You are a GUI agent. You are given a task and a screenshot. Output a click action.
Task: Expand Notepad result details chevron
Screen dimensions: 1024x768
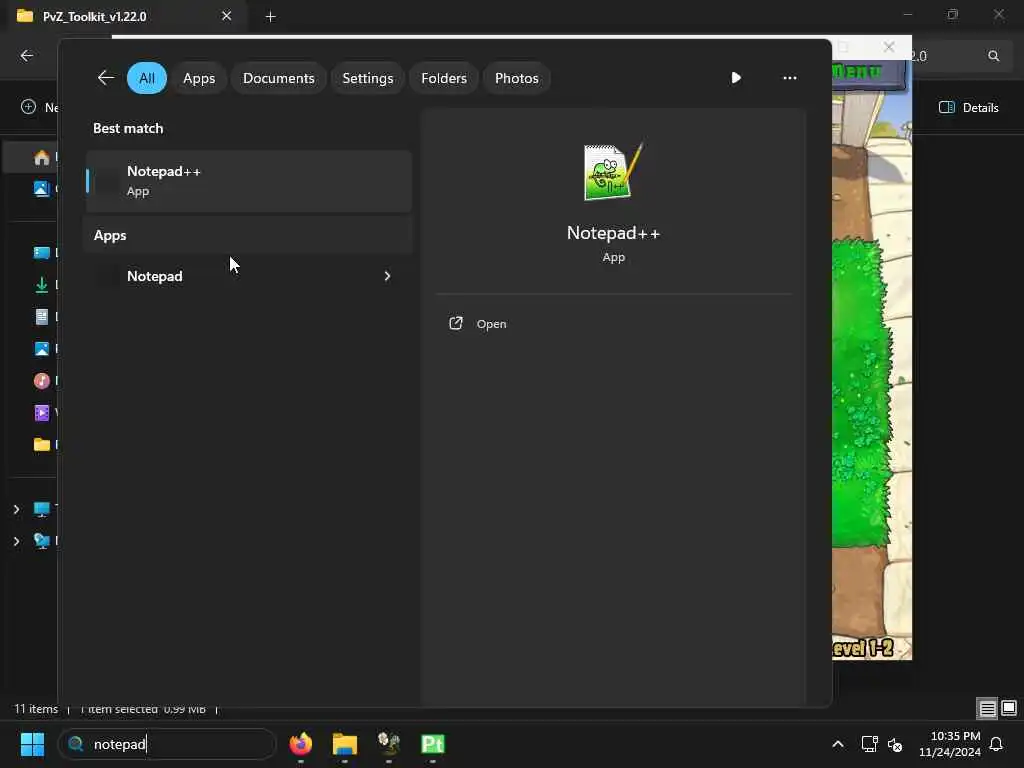(x=387, y=276)
